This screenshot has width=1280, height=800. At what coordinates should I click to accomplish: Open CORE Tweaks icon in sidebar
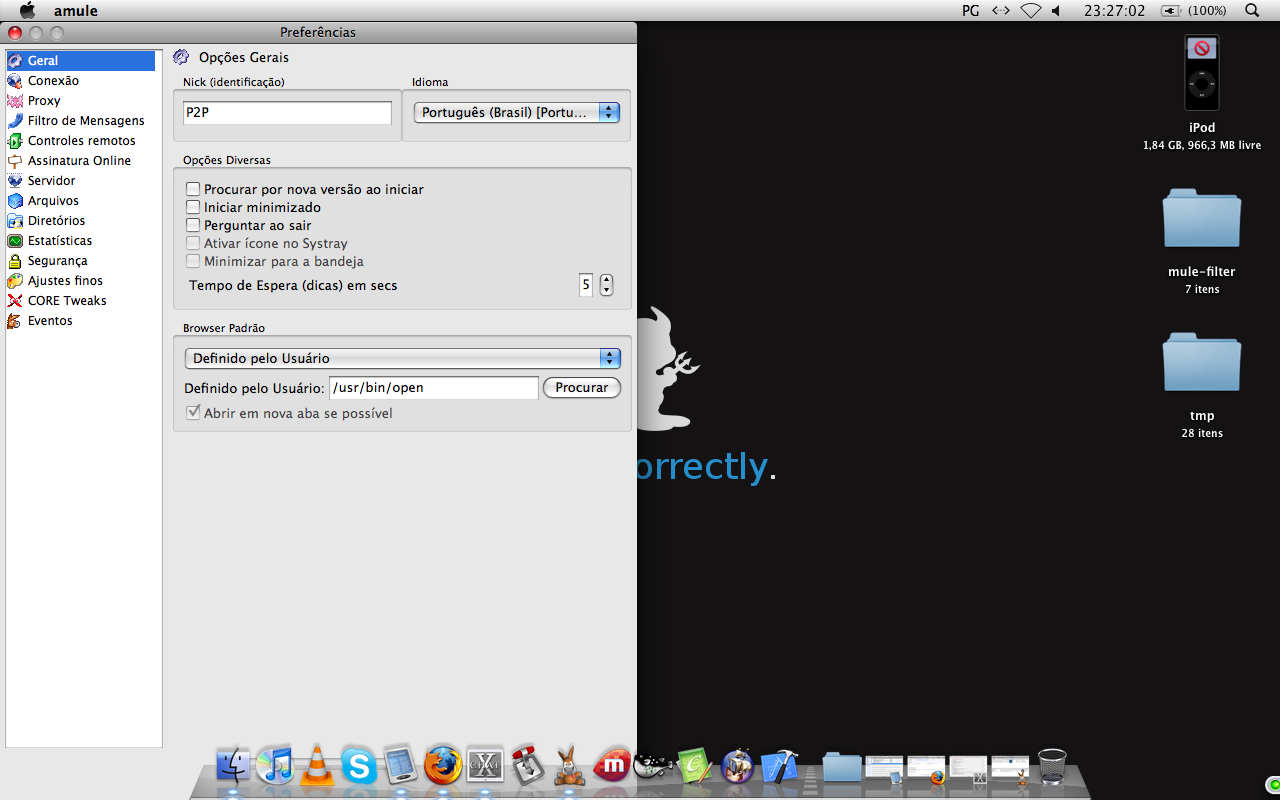[x=15, y=301]
